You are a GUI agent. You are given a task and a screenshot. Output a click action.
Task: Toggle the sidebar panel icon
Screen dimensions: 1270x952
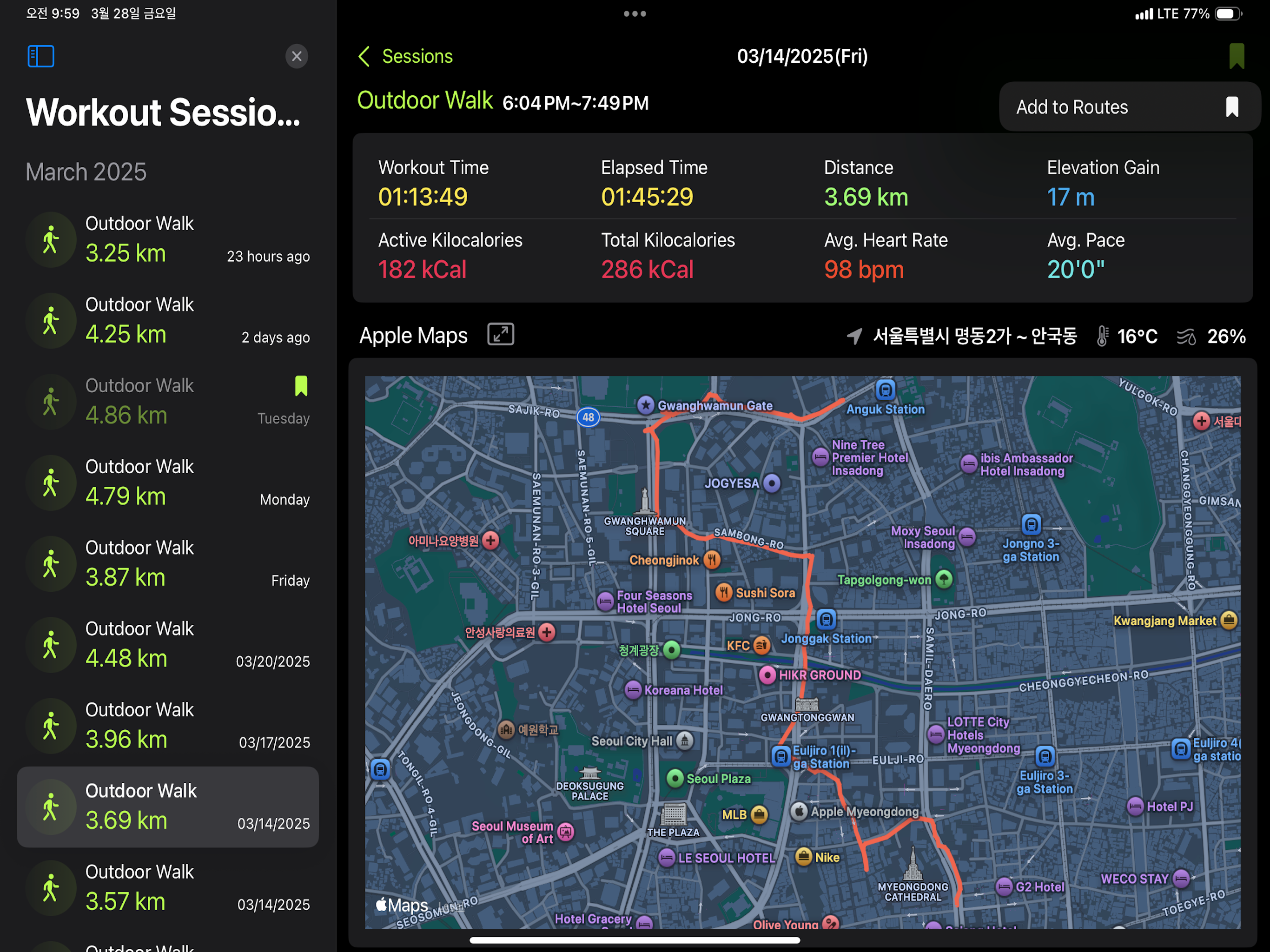point(41,56)
